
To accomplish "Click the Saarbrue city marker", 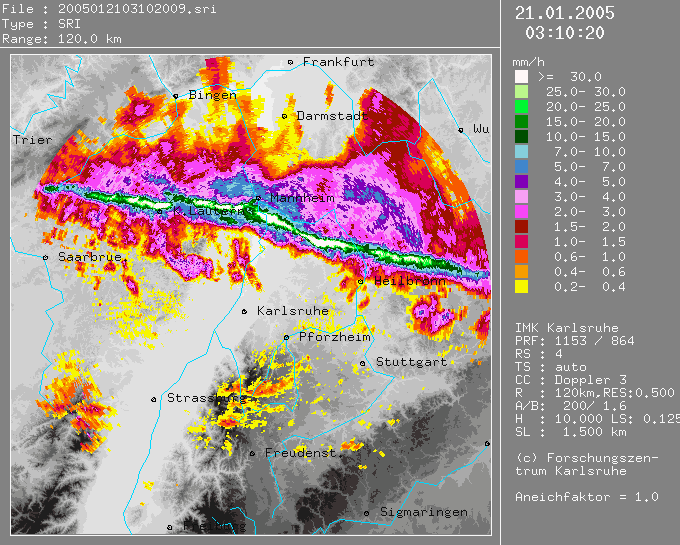I will tap(46, 257).
